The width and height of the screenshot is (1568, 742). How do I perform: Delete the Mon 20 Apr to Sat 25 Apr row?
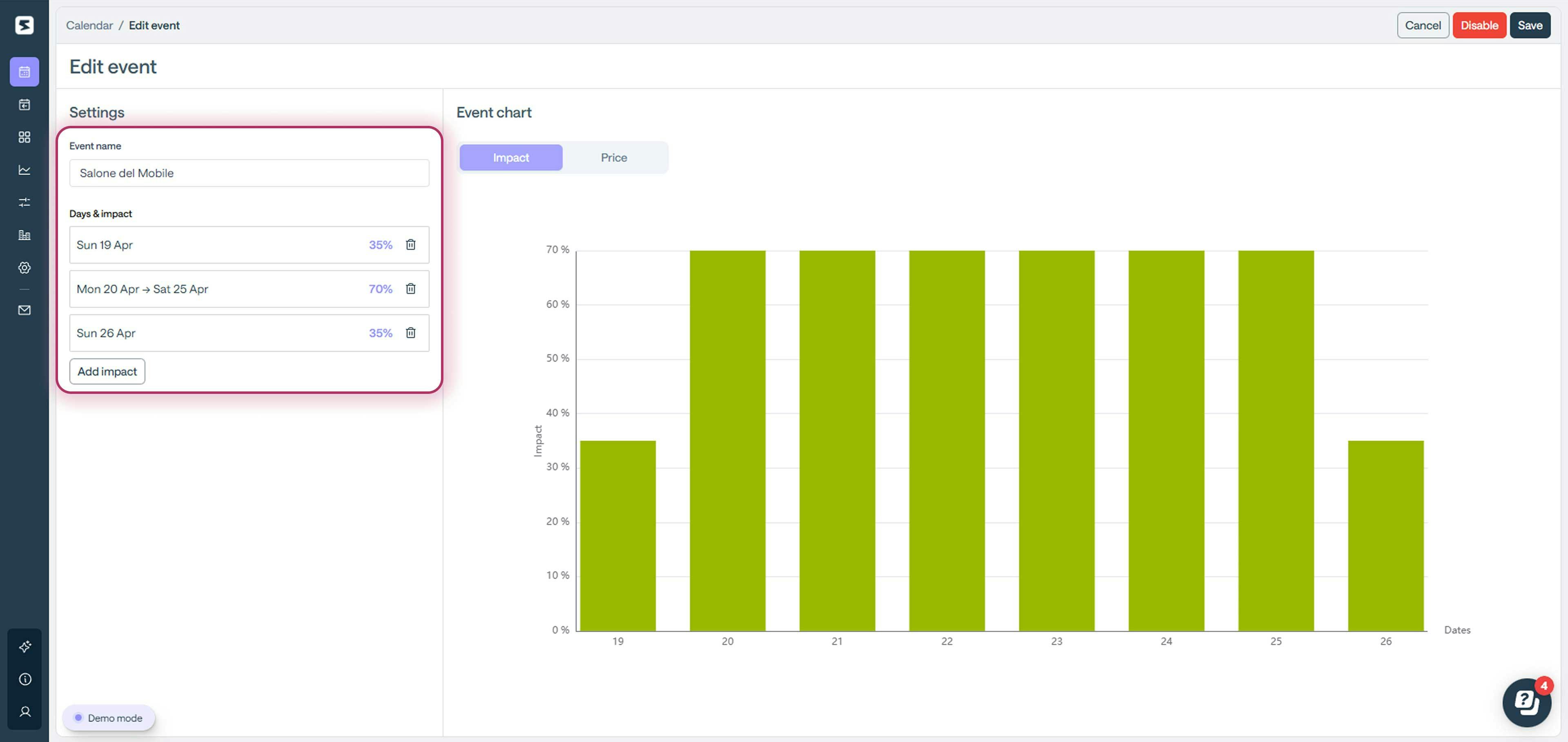click(x=411, y=289)
